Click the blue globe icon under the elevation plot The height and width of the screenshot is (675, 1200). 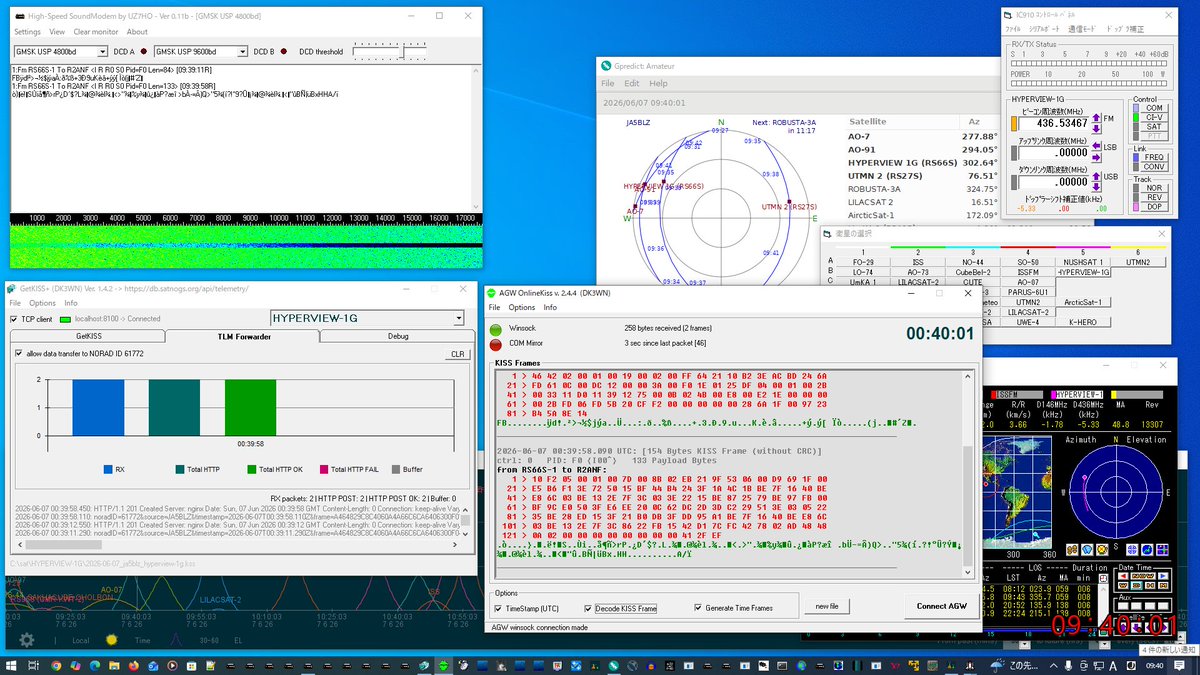coord(1147,550)
